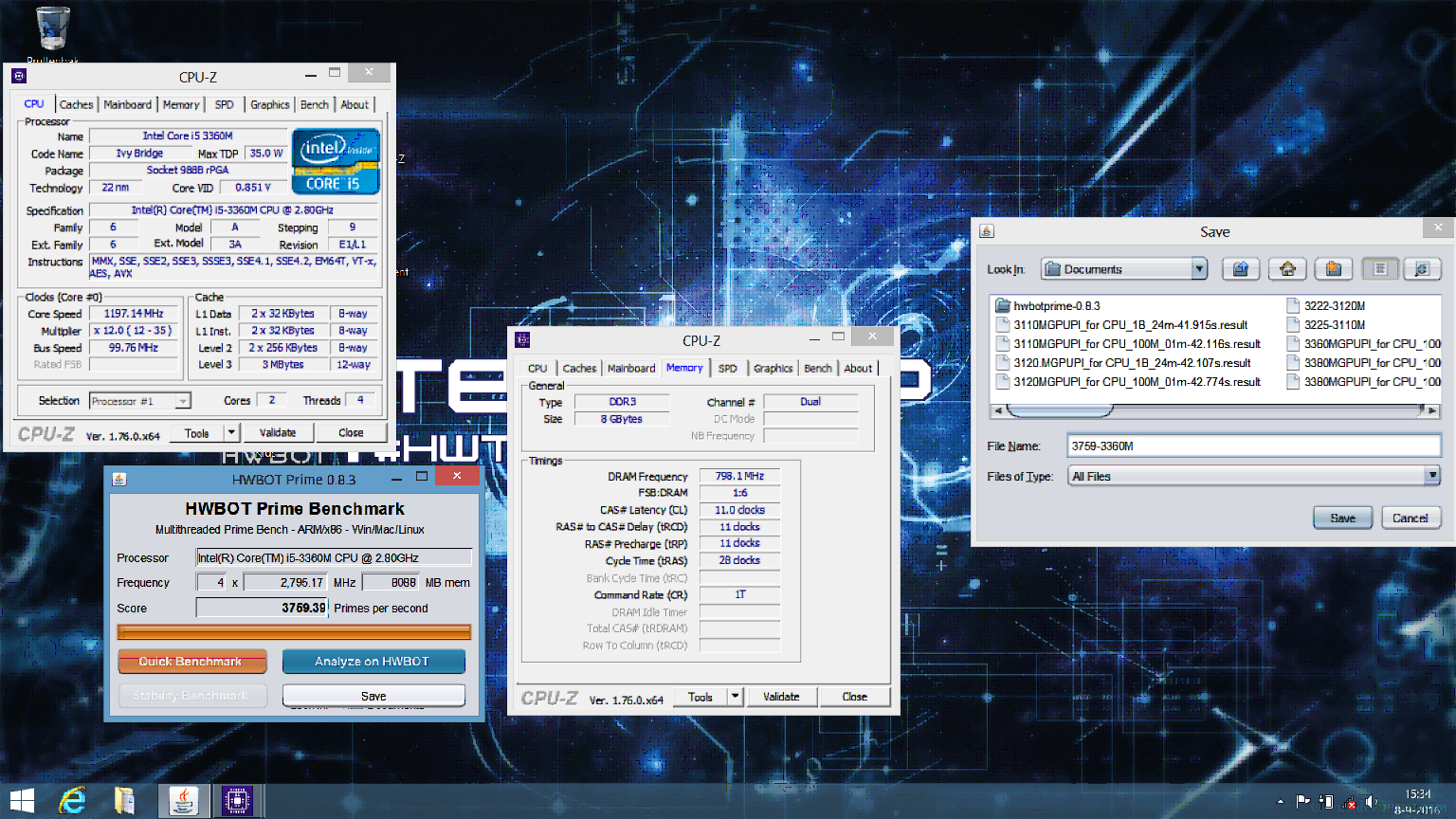Start the Quick Benchmark in HWBOT Prime
The height and width of the screenshot is (819, 1456).
click(x=191, y=662)
